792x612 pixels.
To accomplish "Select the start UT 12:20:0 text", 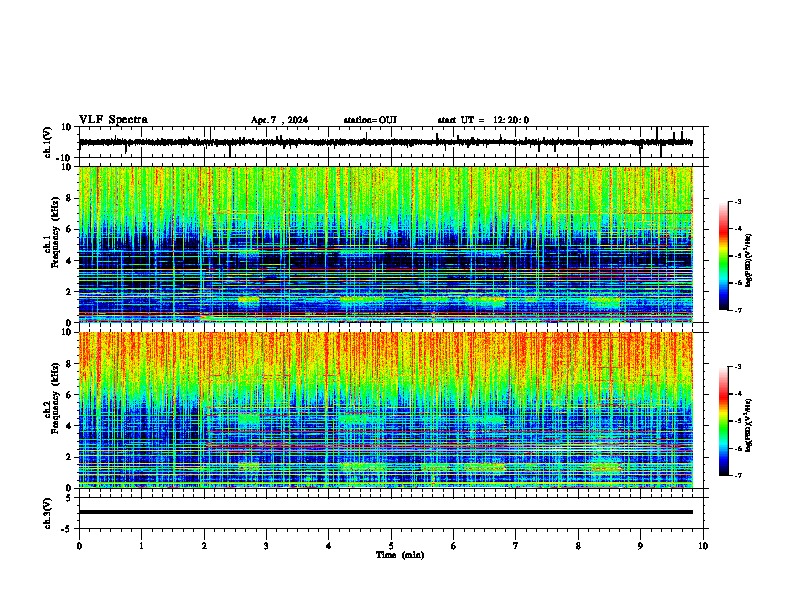I will pyautogui.click(x=483, y=120).
